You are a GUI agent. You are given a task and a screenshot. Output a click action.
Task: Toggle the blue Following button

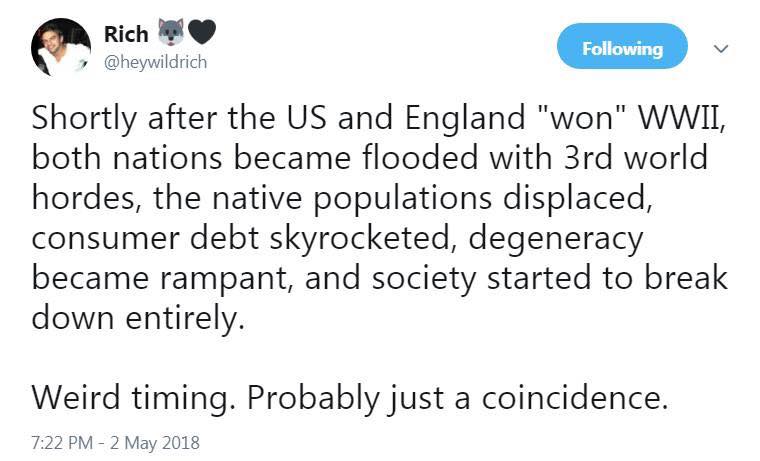point(622,48)
